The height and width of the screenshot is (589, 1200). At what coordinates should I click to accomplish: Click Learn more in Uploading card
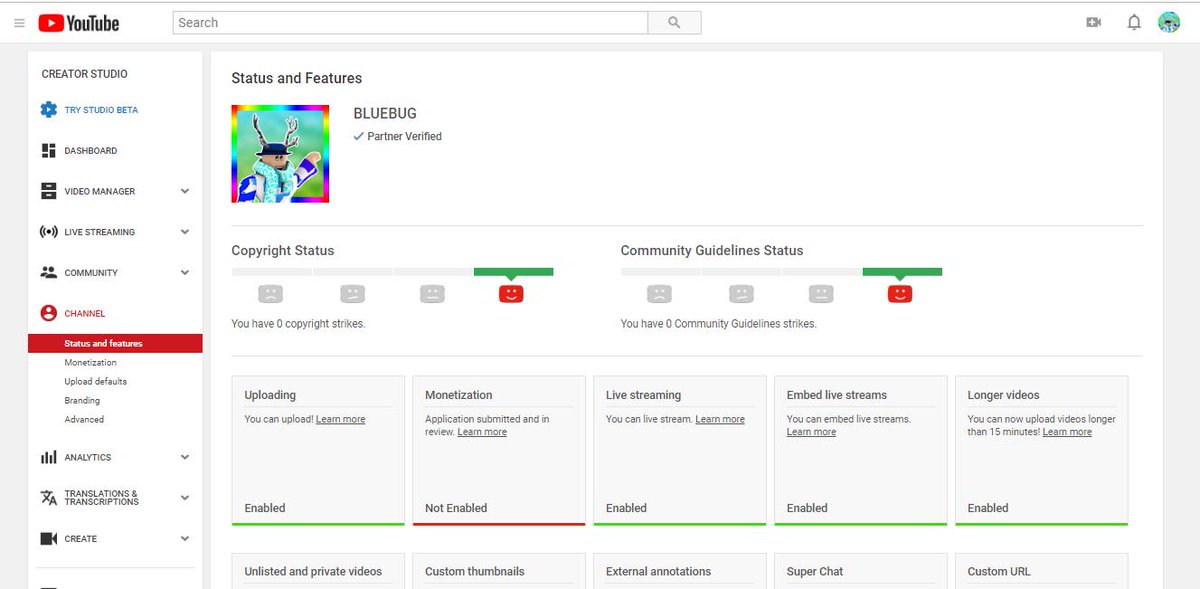[340, 419]
